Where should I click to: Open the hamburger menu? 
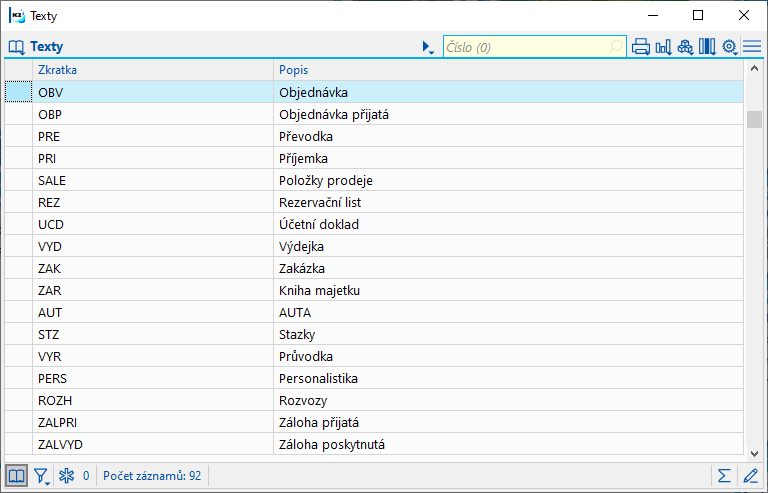coord(752,47)
